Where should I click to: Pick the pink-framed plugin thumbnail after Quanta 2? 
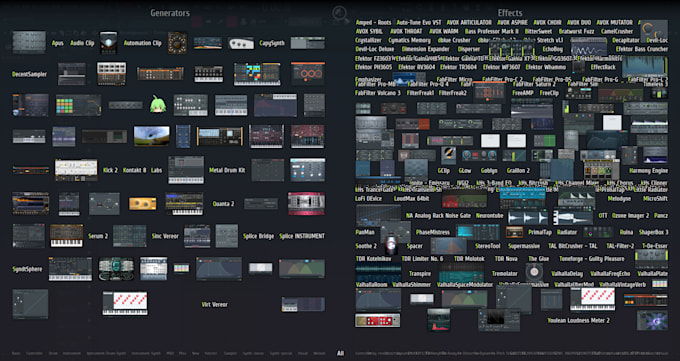(306, 203)
